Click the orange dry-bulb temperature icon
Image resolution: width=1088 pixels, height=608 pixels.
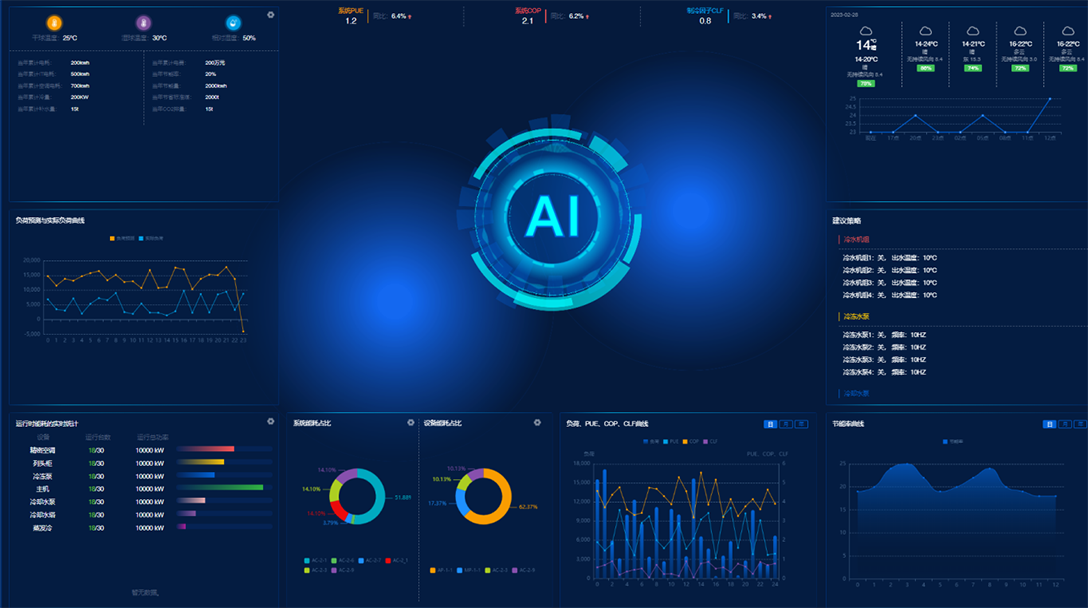pos(54,23)
